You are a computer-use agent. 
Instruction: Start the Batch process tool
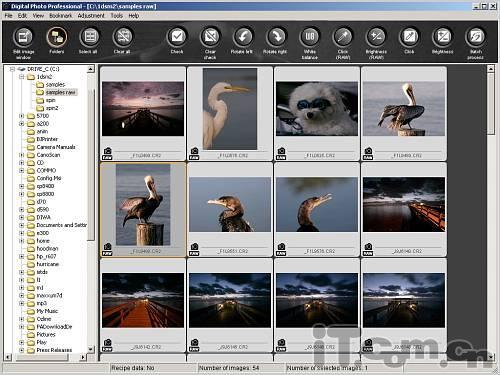476,37
